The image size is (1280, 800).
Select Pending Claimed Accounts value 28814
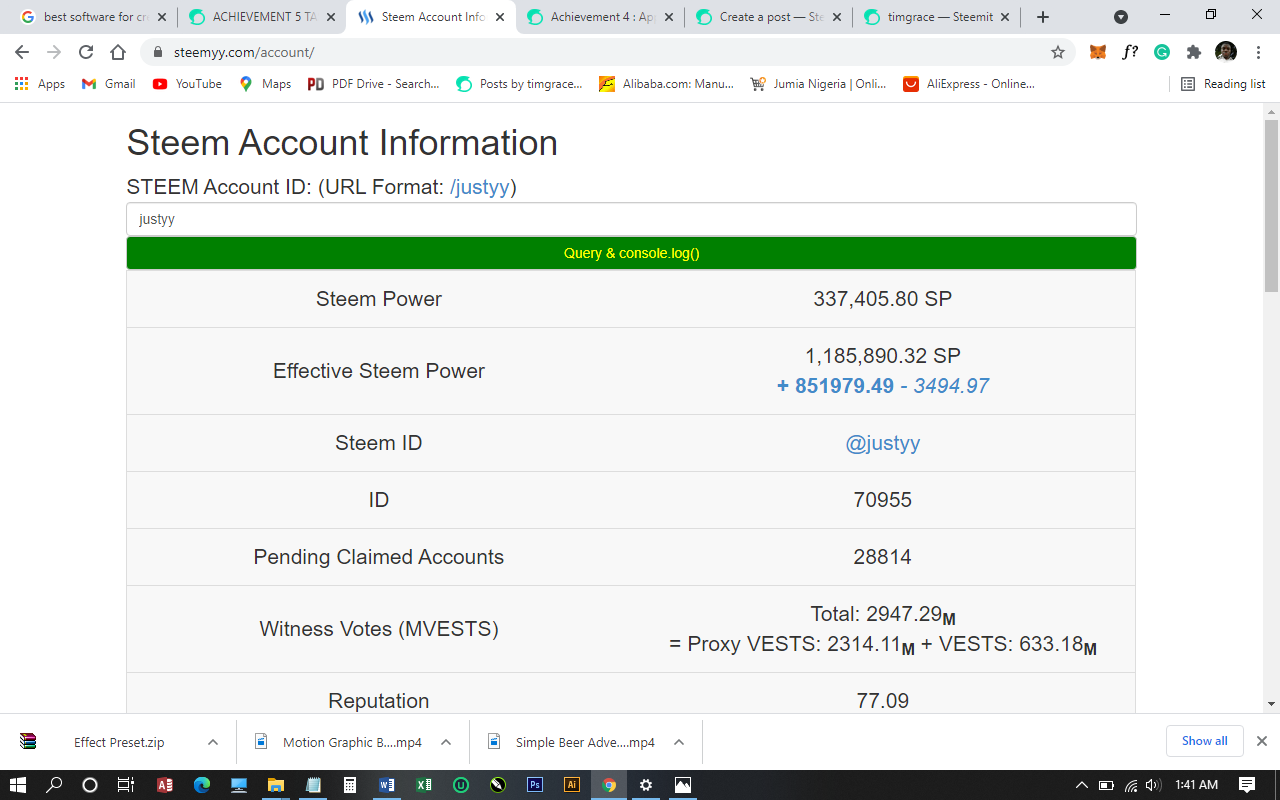(883, 557)
